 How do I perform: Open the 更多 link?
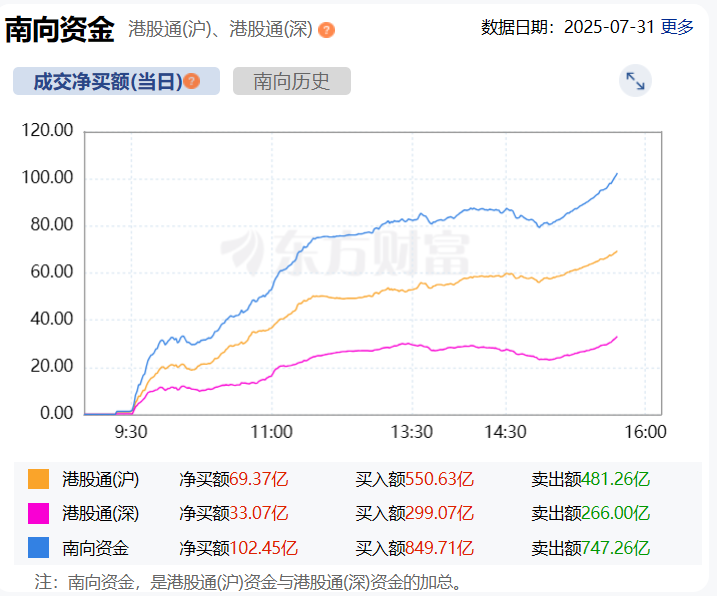(x=677, y=27)
